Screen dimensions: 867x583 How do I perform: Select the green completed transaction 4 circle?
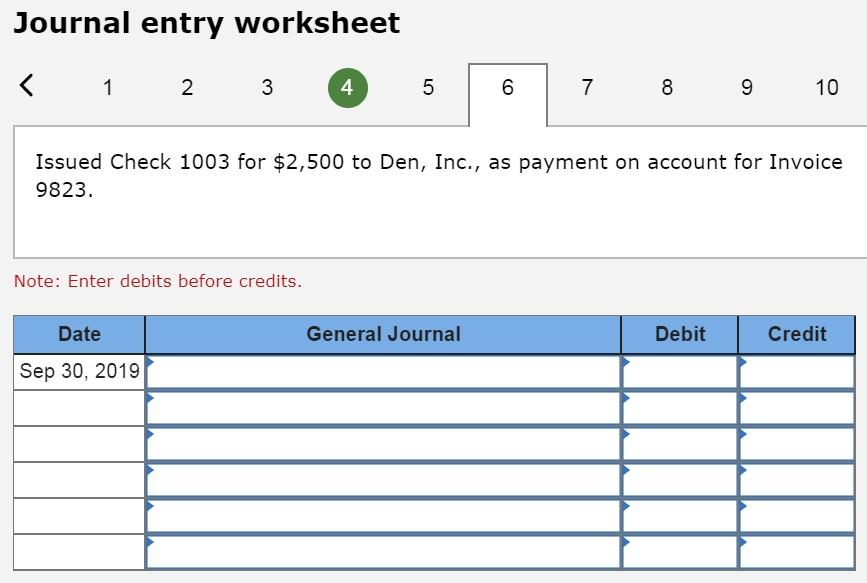tap(347, 87)
